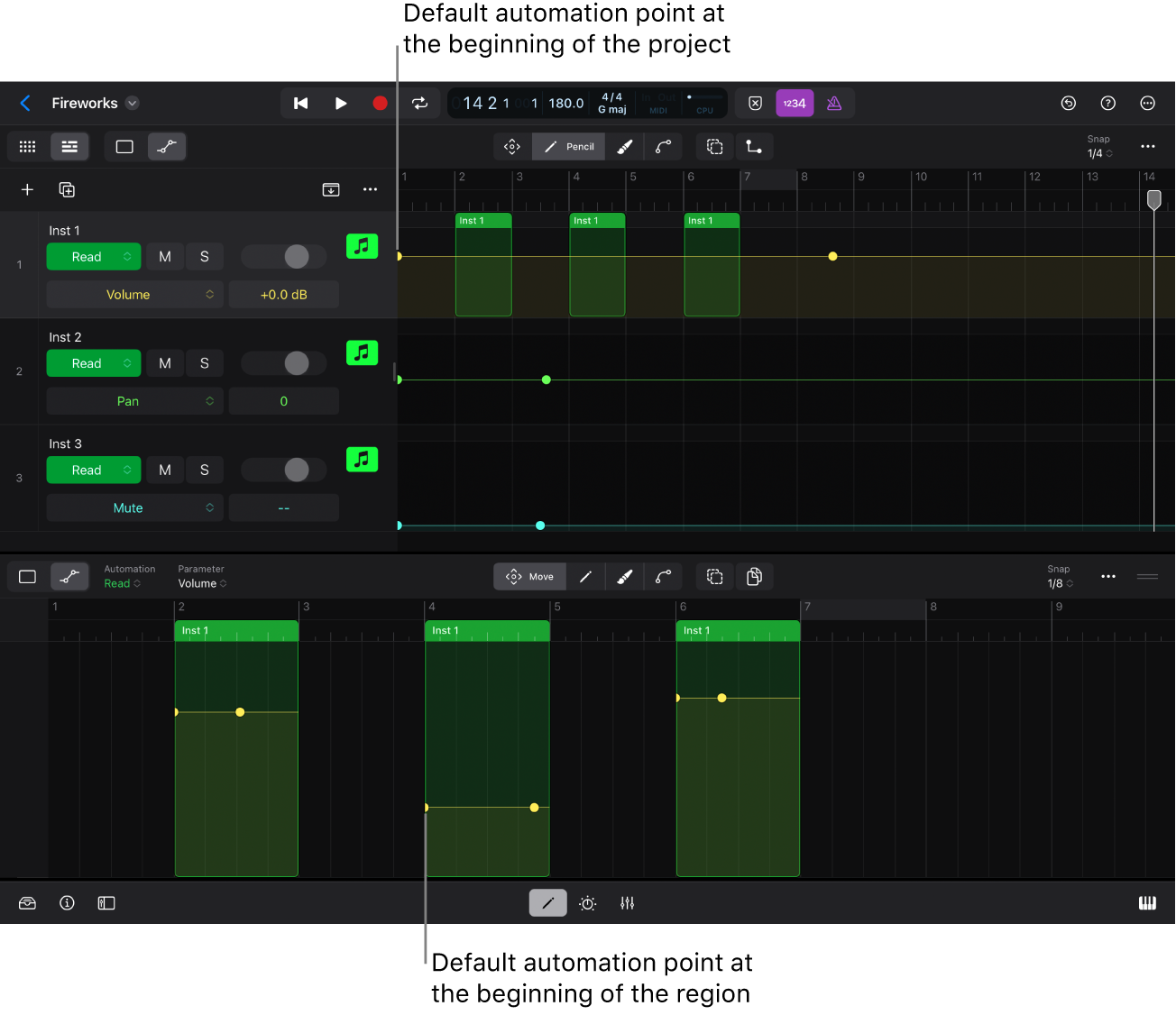
Task: Open Inst 1 Volume parameter dropdown
Action: 135,295
